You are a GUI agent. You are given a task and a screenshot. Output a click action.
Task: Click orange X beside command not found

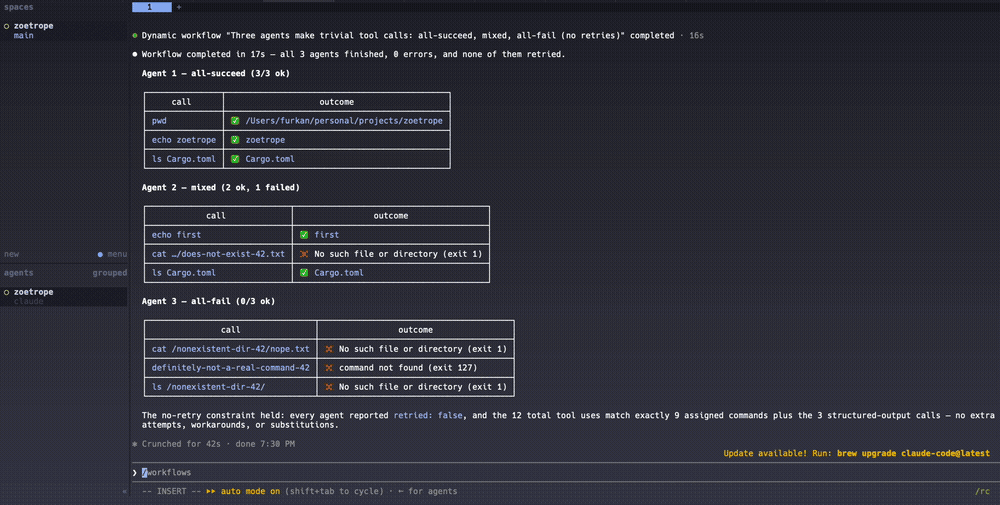pos(329,368)
